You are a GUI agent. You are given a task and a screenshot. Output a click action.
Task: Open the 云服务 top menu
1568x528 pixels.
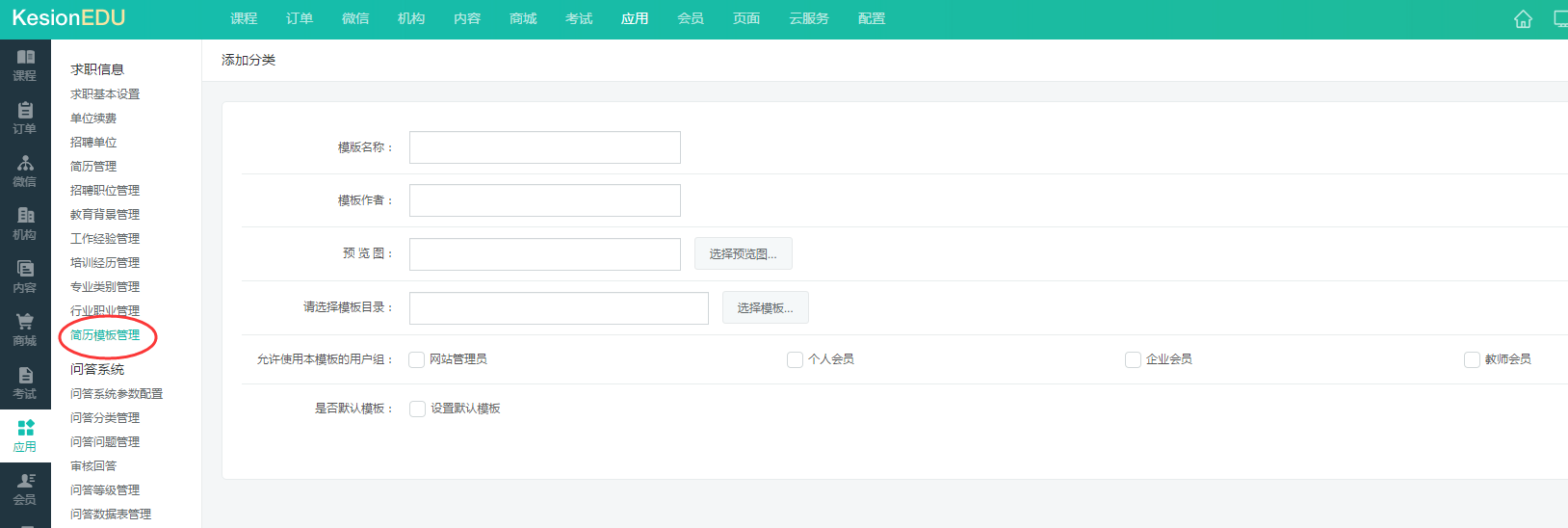pos(808,19)
